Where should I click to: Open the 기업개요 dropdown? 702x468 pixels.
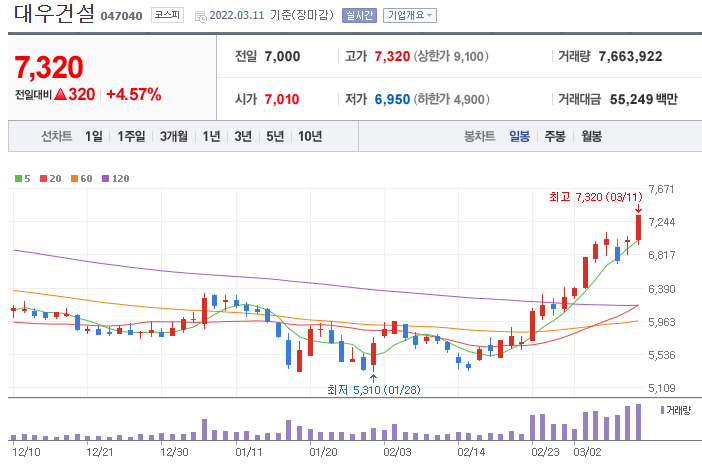[x=410, y=16]
